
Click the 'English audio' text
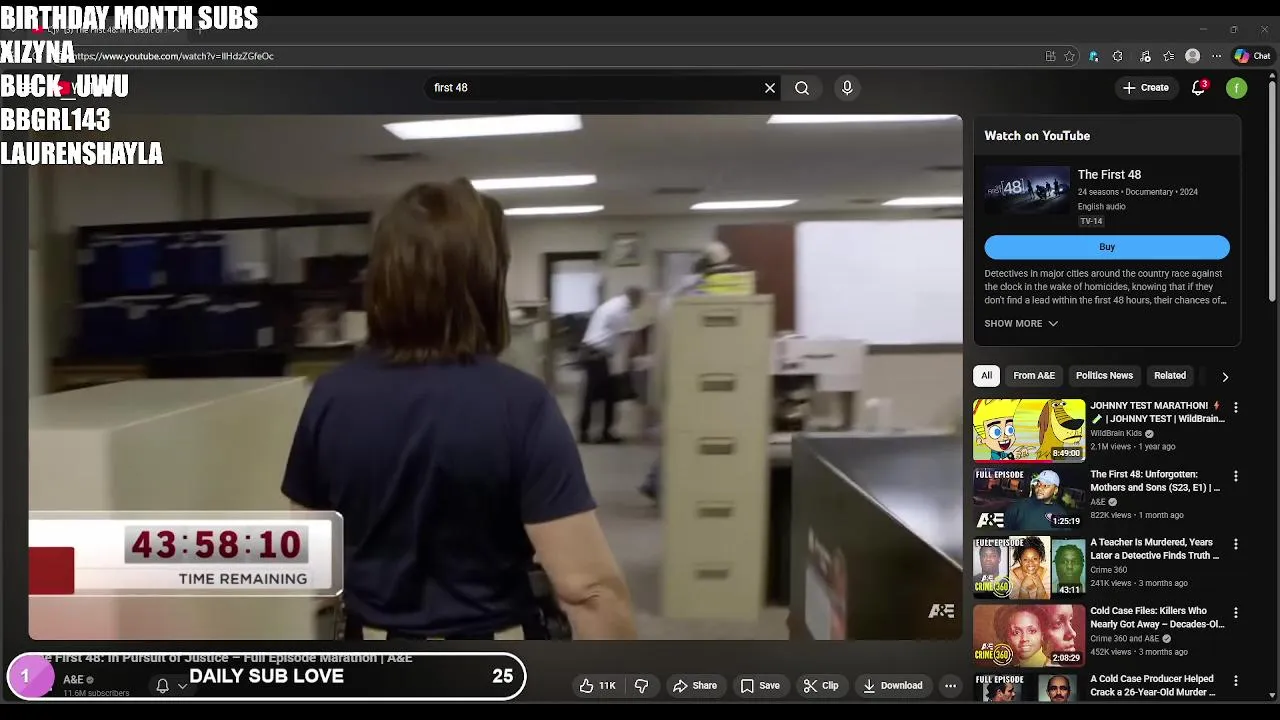1102,207
